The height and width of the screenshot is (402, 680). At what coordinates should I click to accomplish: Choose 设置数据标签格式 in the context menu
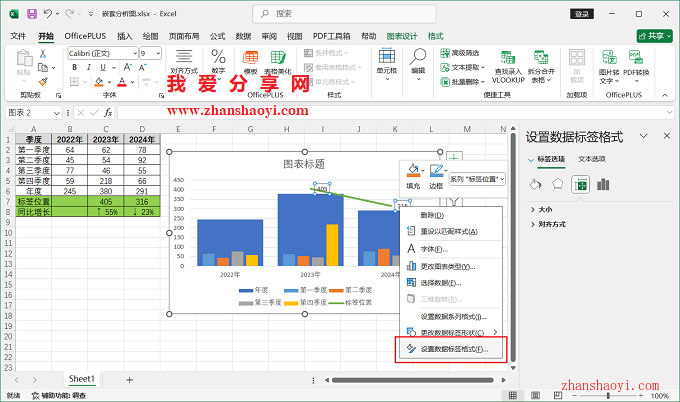tap(451, 349)
